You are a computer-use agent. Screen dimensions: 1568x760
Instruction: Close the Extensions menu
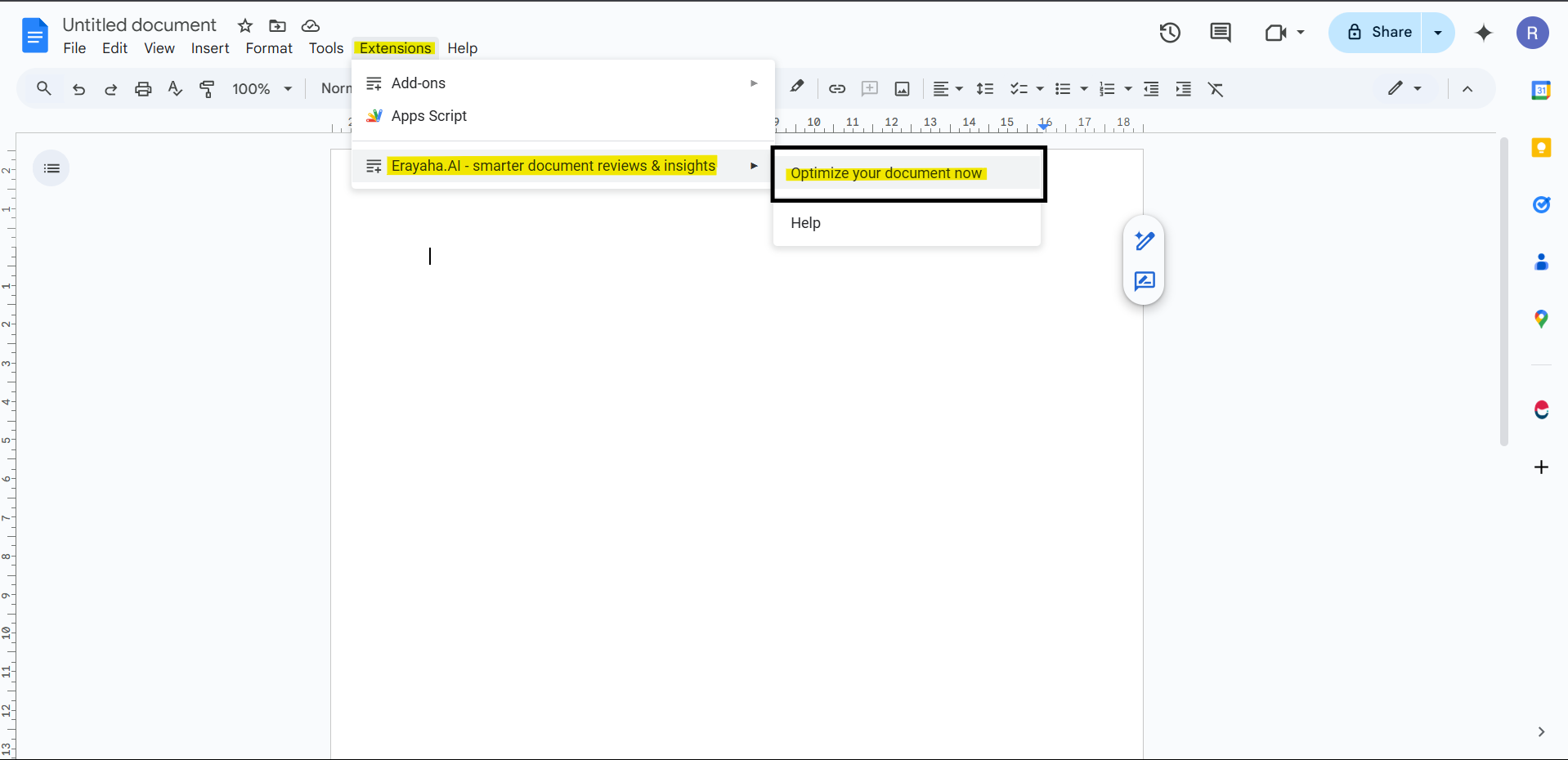coord(396,48)
